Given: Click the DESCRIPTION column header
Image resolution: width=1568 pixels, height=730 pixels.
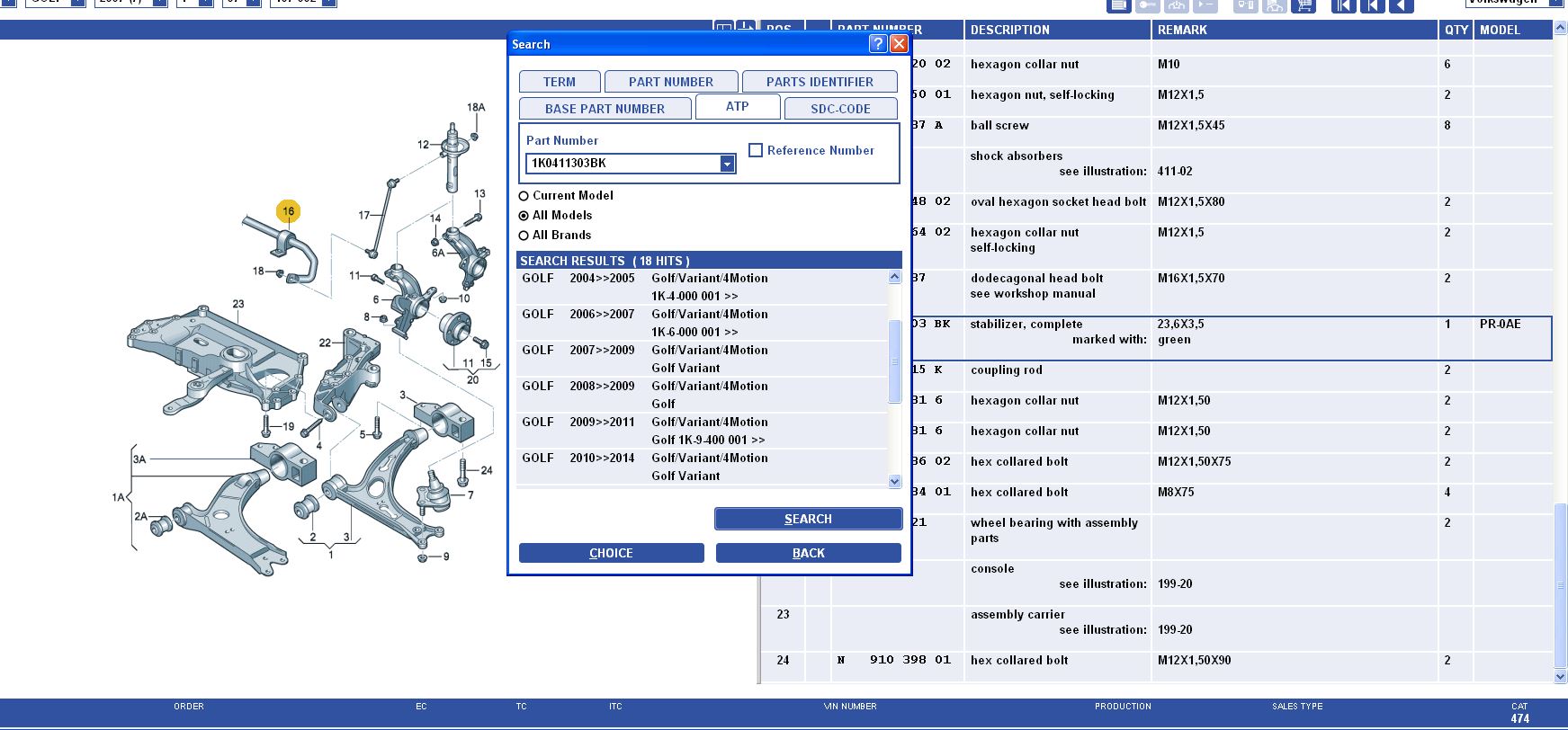Looking at the screenshot, I should 1058,30.
